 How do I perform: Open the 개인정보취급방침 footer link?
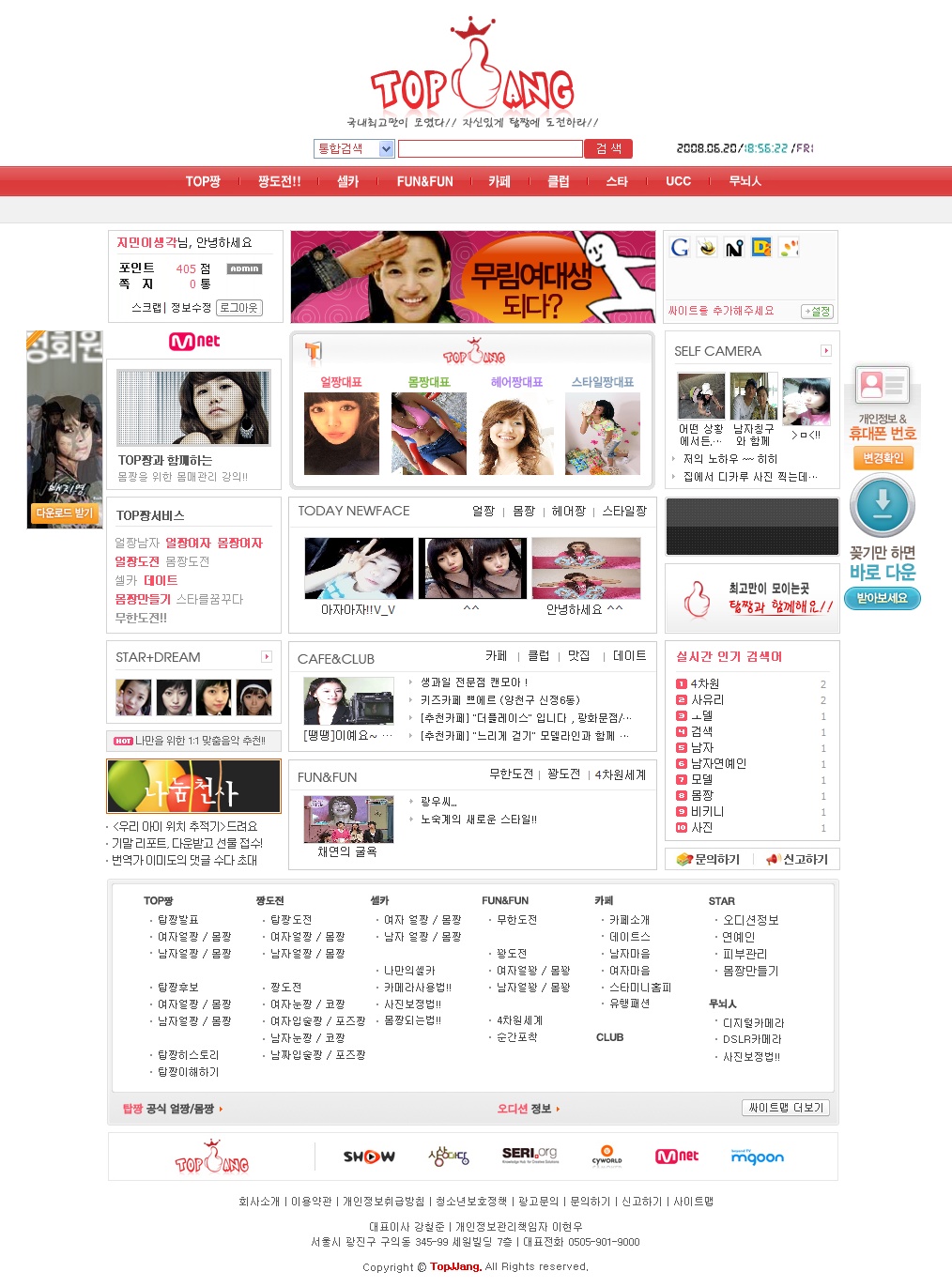click(x=383, y=1202)
